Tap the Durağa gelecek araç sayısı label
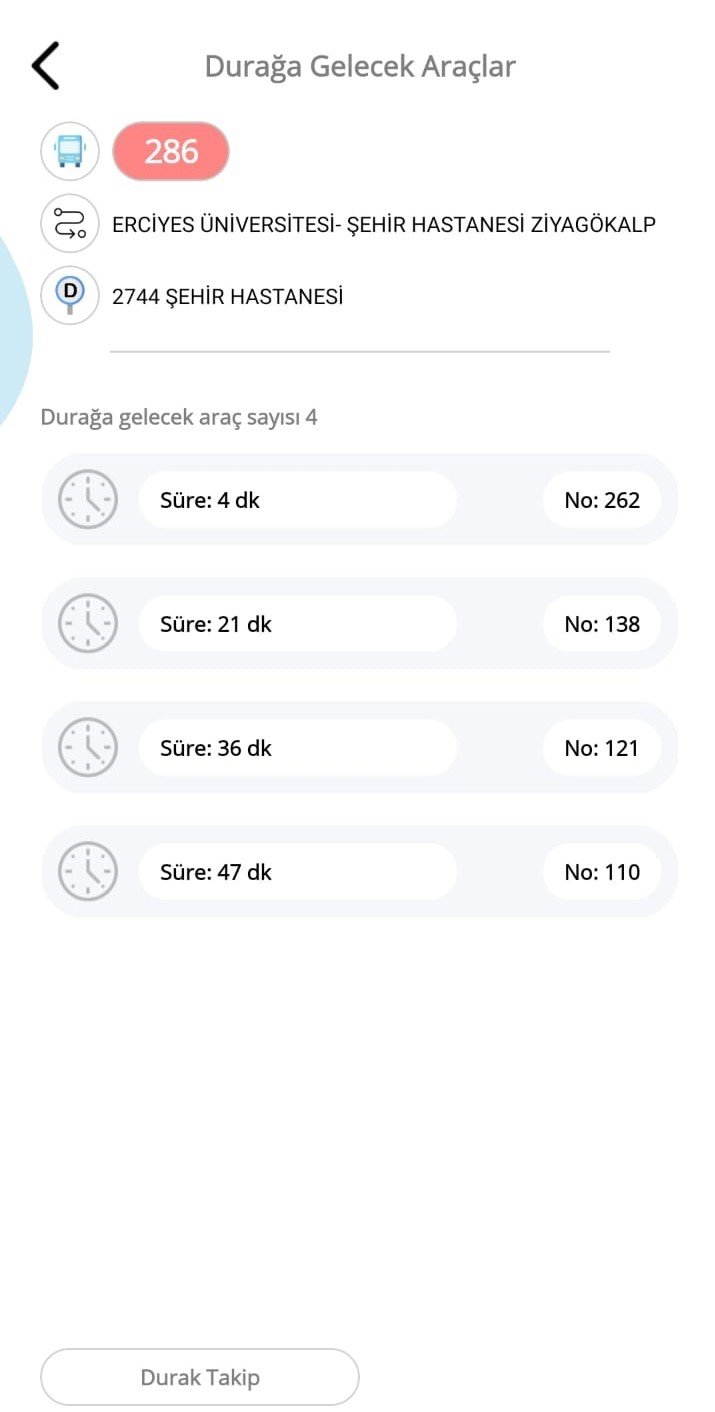Viewport: 715px width, 1412px height. point(179,417)
